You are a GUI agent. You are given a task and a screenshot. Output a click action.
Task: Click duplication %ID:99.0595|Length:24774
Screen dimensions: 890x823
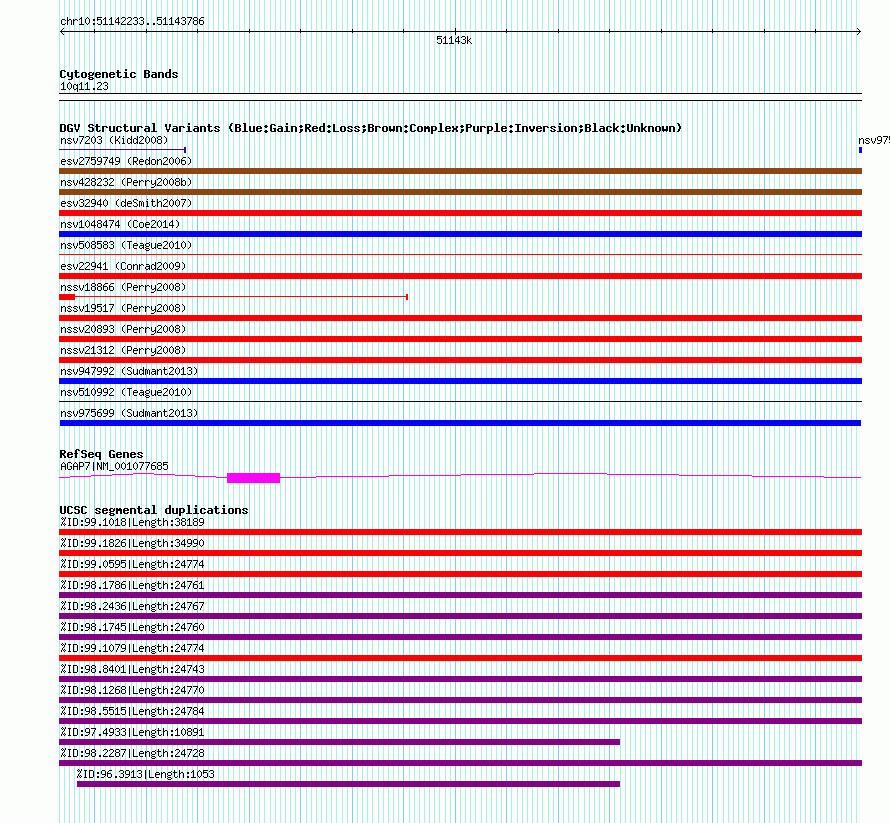point(132,564)
